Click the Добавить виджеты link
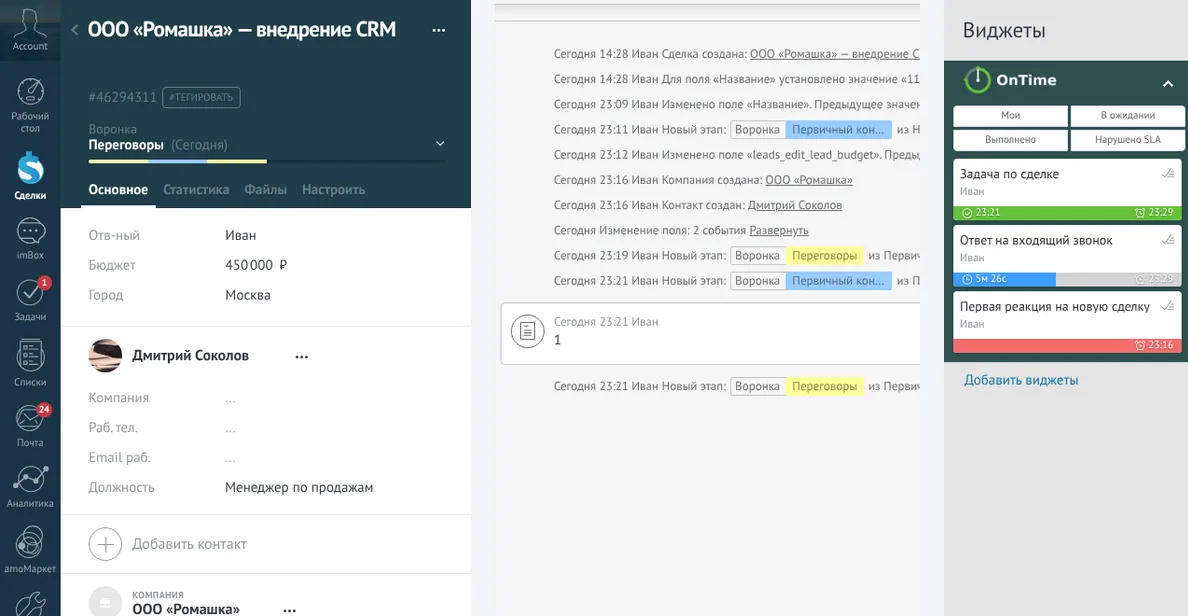 tap(1021, 380)
